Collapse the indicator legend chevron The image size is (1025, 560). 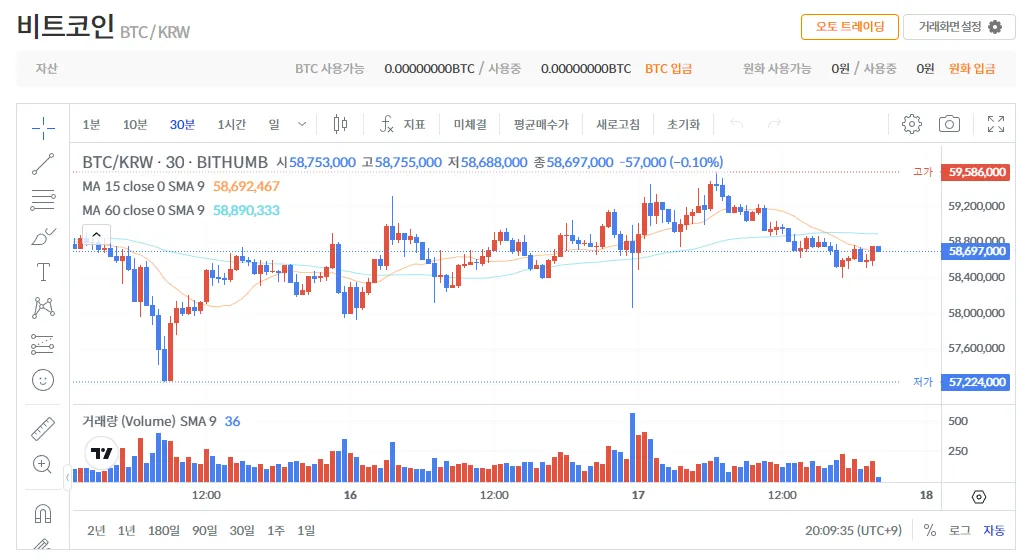coord(96,235)
